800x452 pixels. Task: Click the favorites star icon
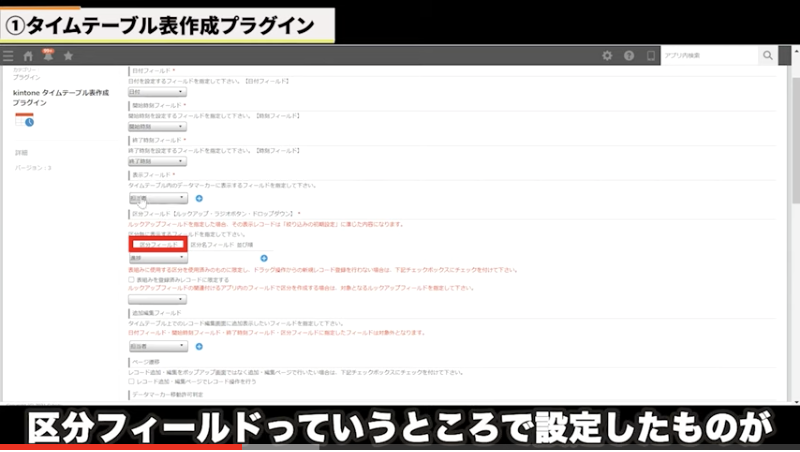coord(68,56)
